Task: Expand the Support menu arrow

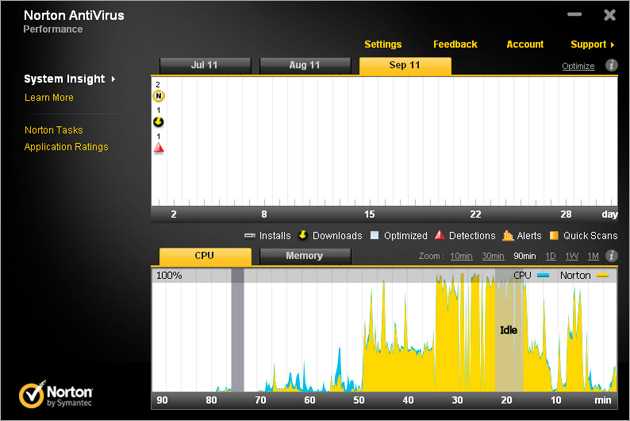Action: pyautogui.click(x=612, y=45)
